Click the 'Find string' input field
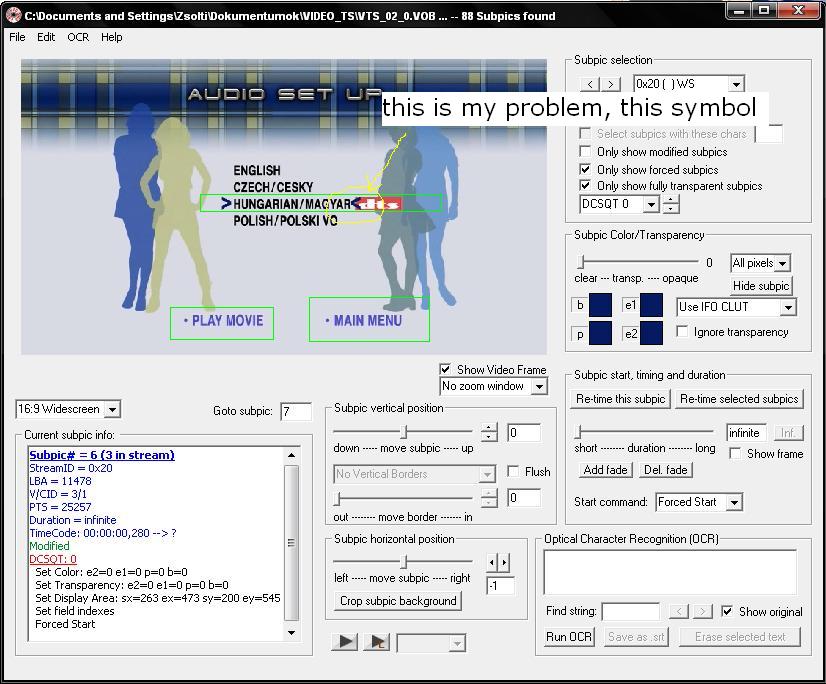 tap(630, 612)
